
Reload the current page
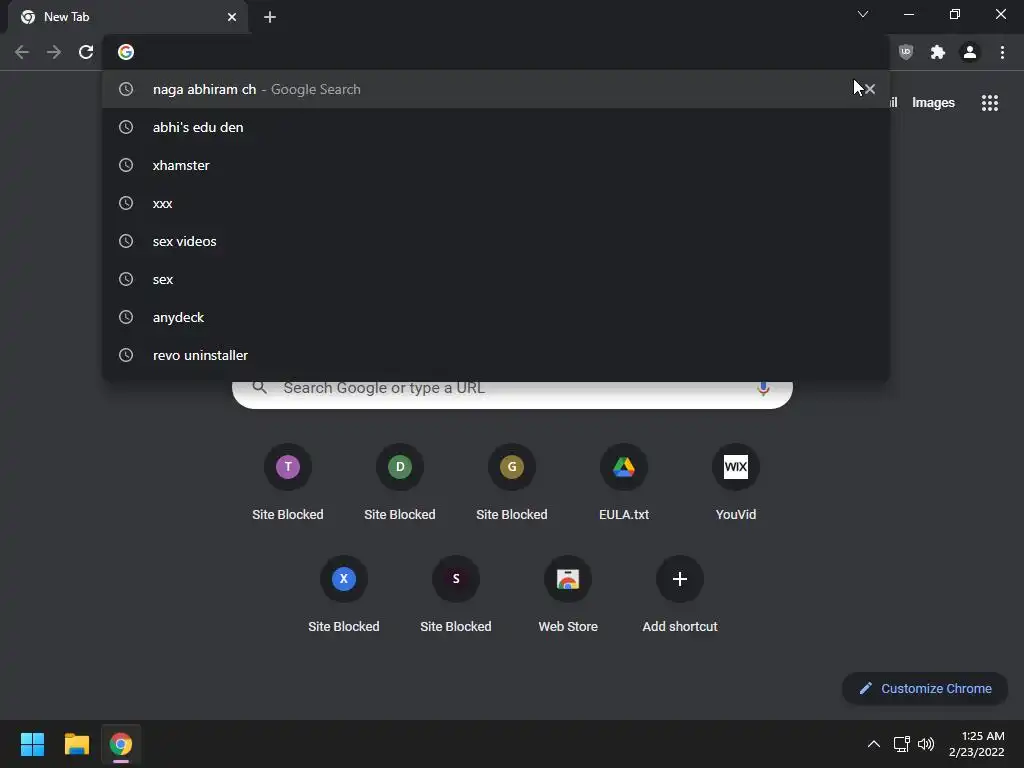point(86,52)
